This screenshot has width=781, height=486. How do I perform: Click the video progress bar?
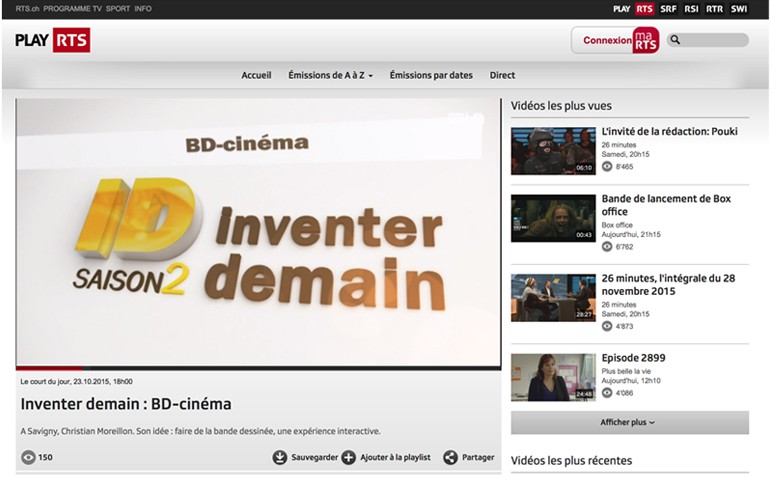pos(258,368)
